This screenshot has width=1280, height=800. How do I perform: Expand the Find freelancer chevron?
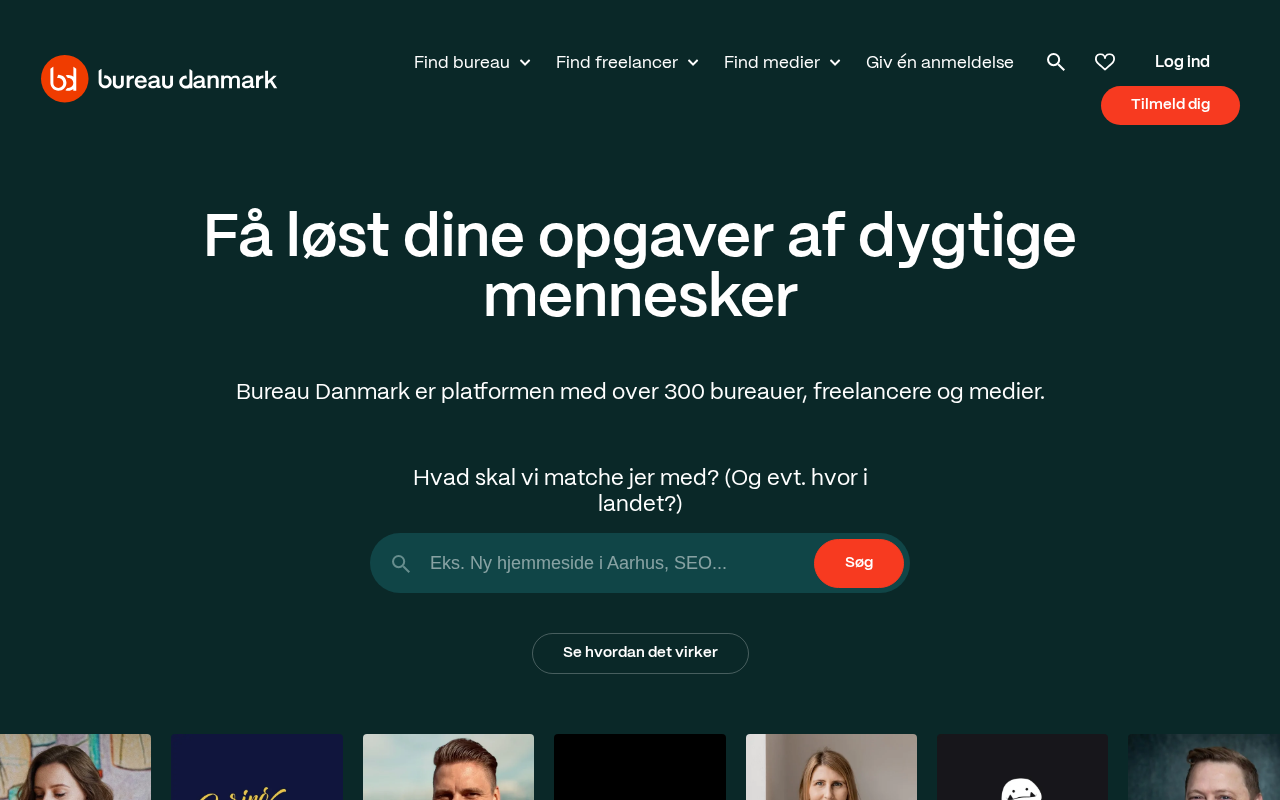pyautogui.click(x=693, y=63)
